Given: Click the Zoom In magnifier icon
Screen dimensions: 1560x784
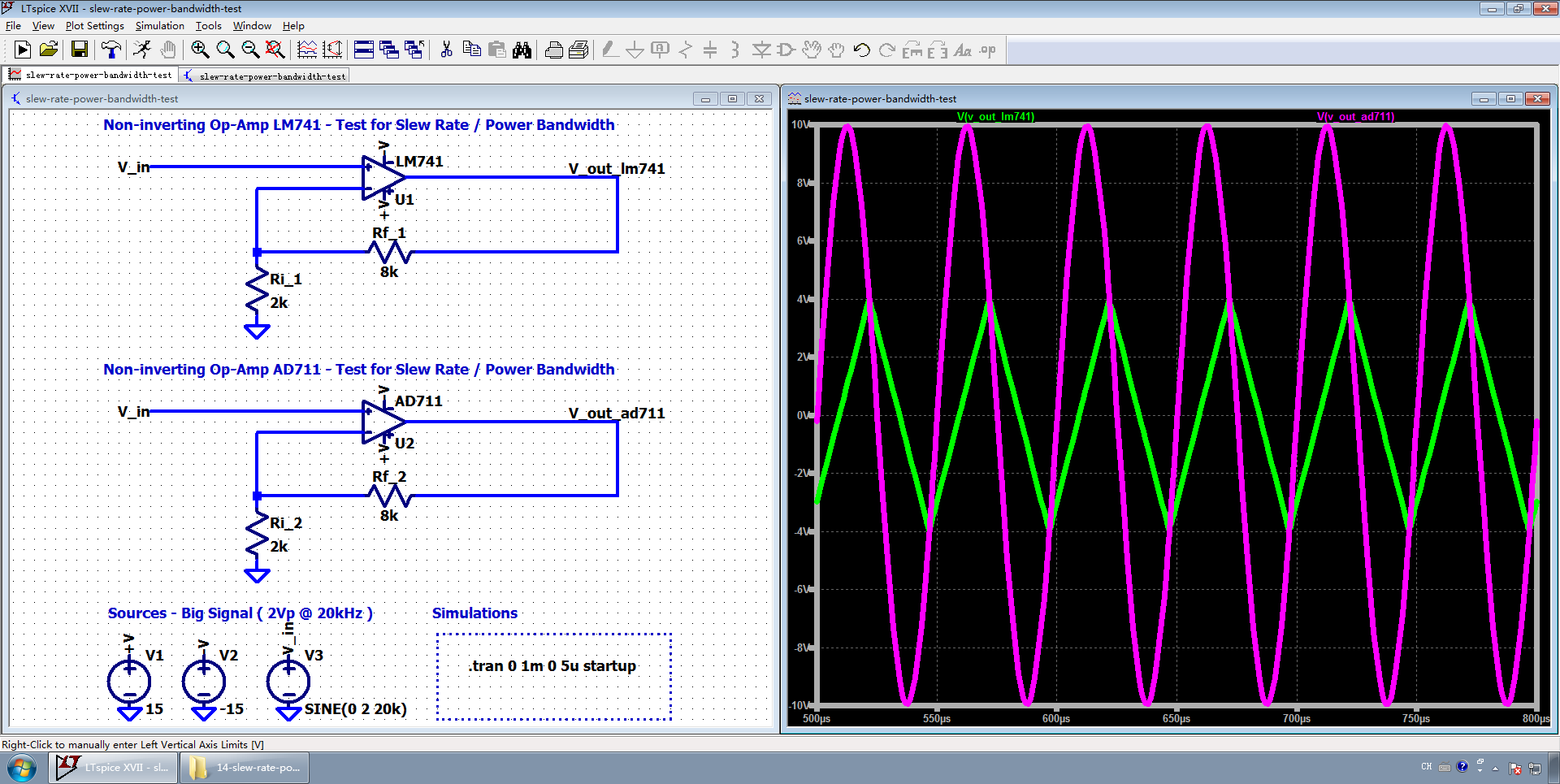Looking at the screenshot, I should (x=200, y=50).
